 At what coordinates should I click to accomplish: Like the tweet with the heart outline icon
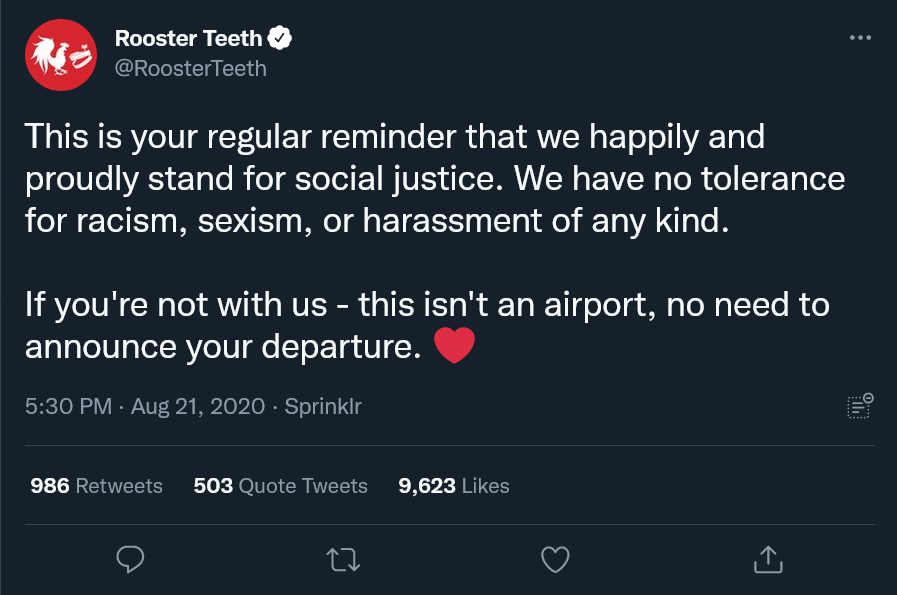tap(555, 560)
